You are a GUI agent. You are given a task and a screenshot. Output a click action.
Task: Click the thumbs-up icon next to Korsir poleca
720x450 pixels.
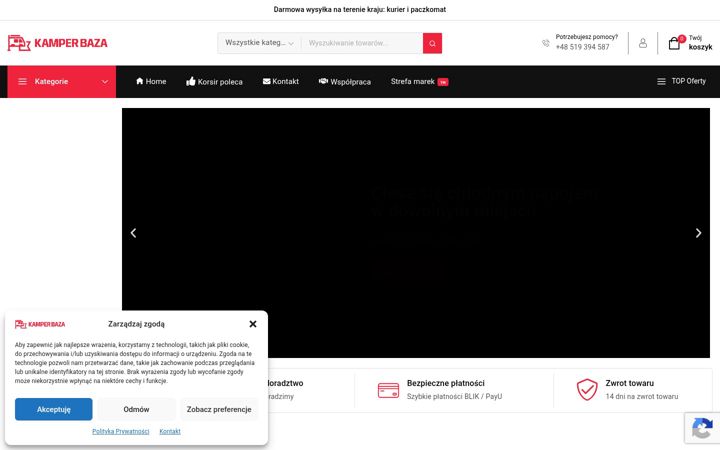pyautogui.click(x=191, y=81)
